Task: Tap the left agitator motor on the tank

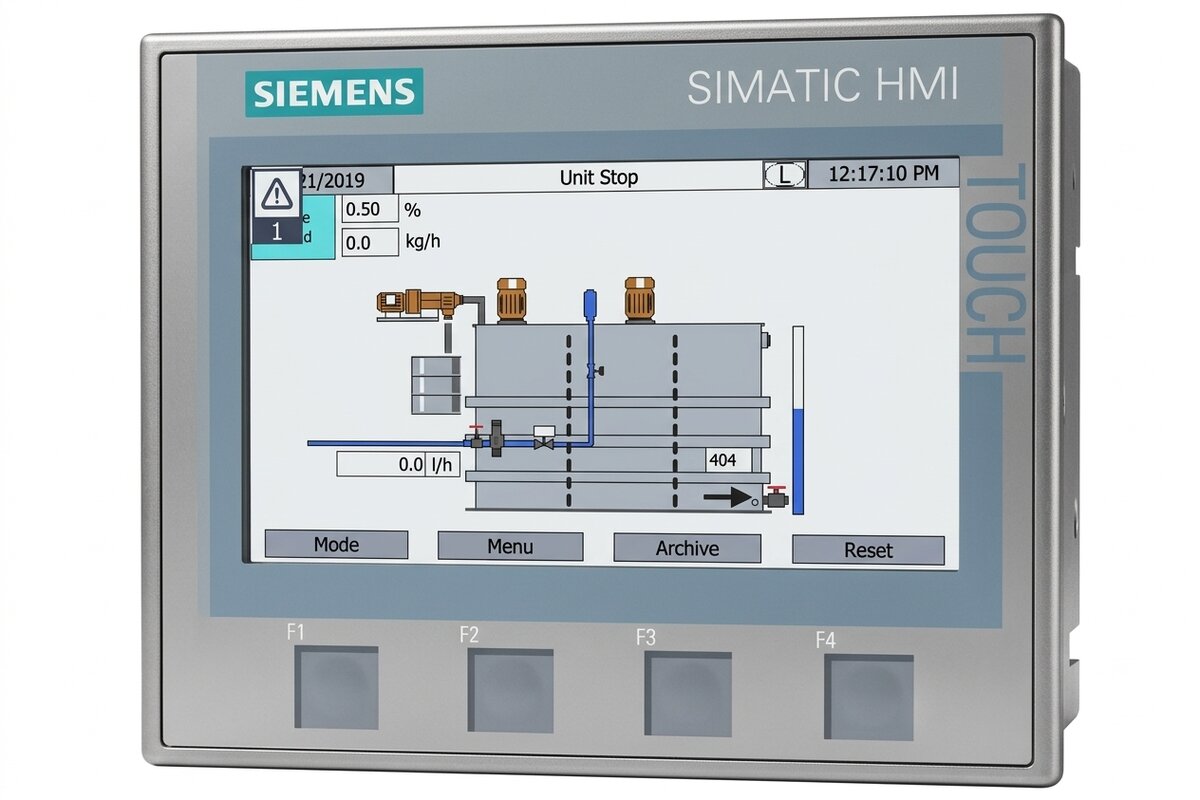Action: 511,300
